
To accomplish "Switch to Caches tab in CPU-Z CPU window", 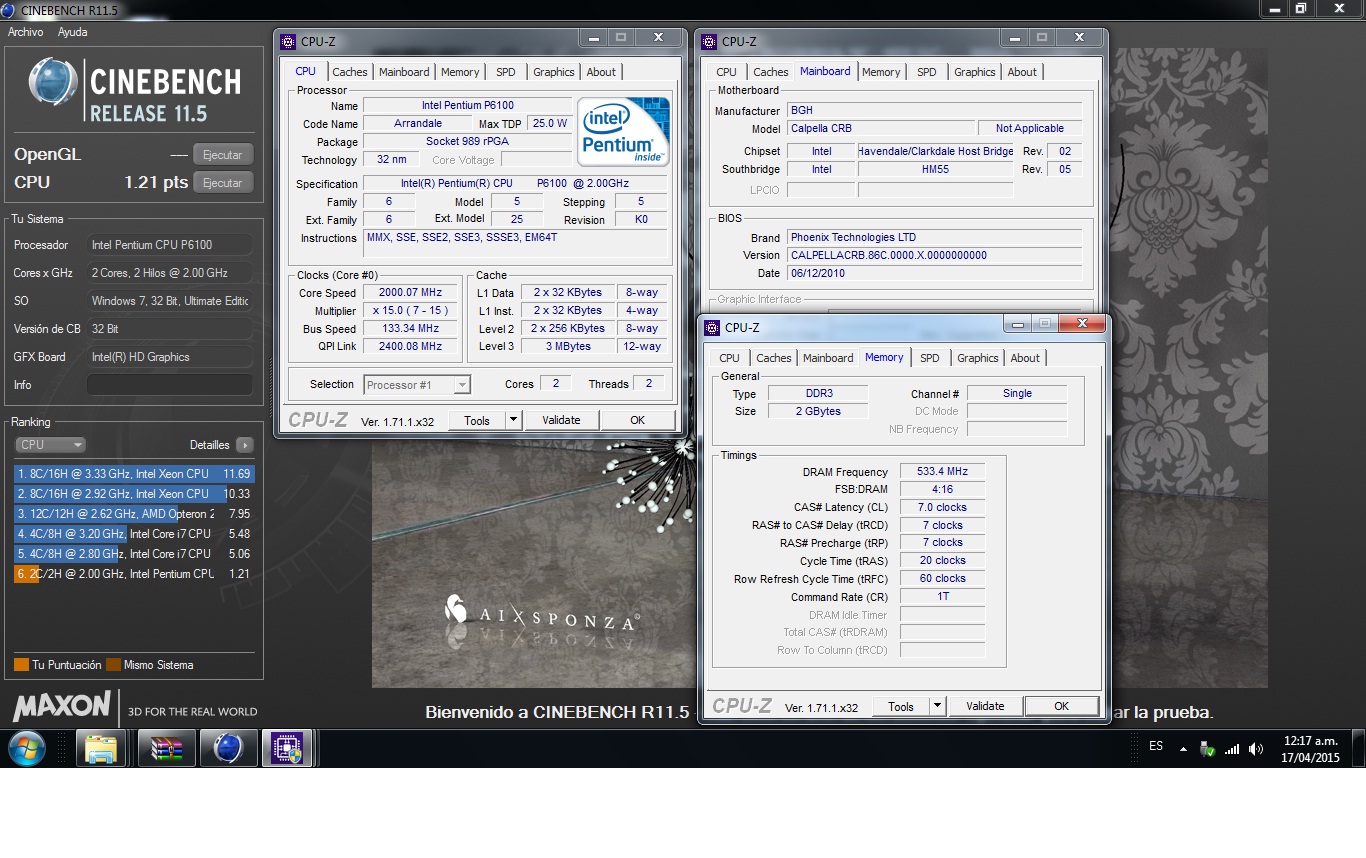I will [350, 72].
